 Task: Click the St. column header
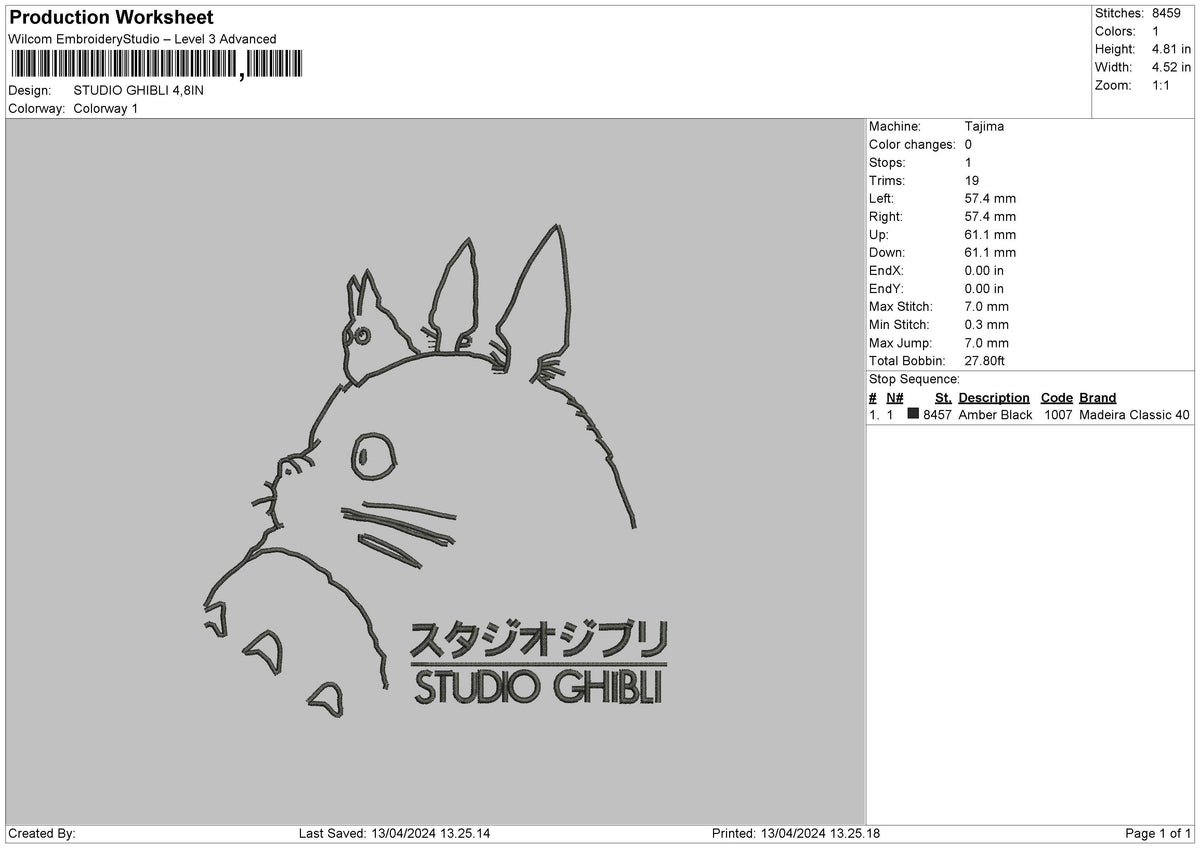click(943, 398)
